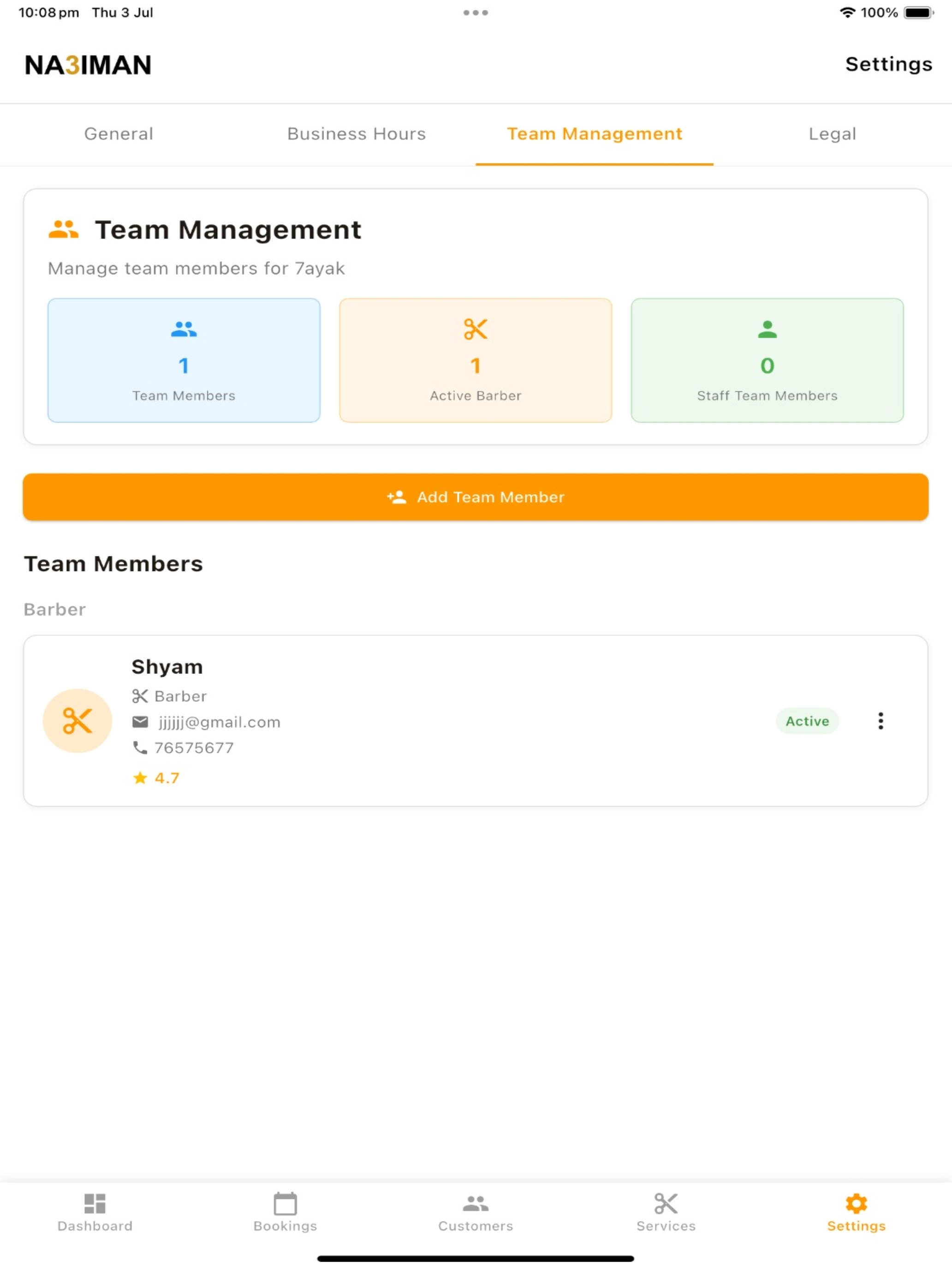Screen dimensions: 952x1270
Task: Tap the Add Team Member button
Action: [476, 497]
